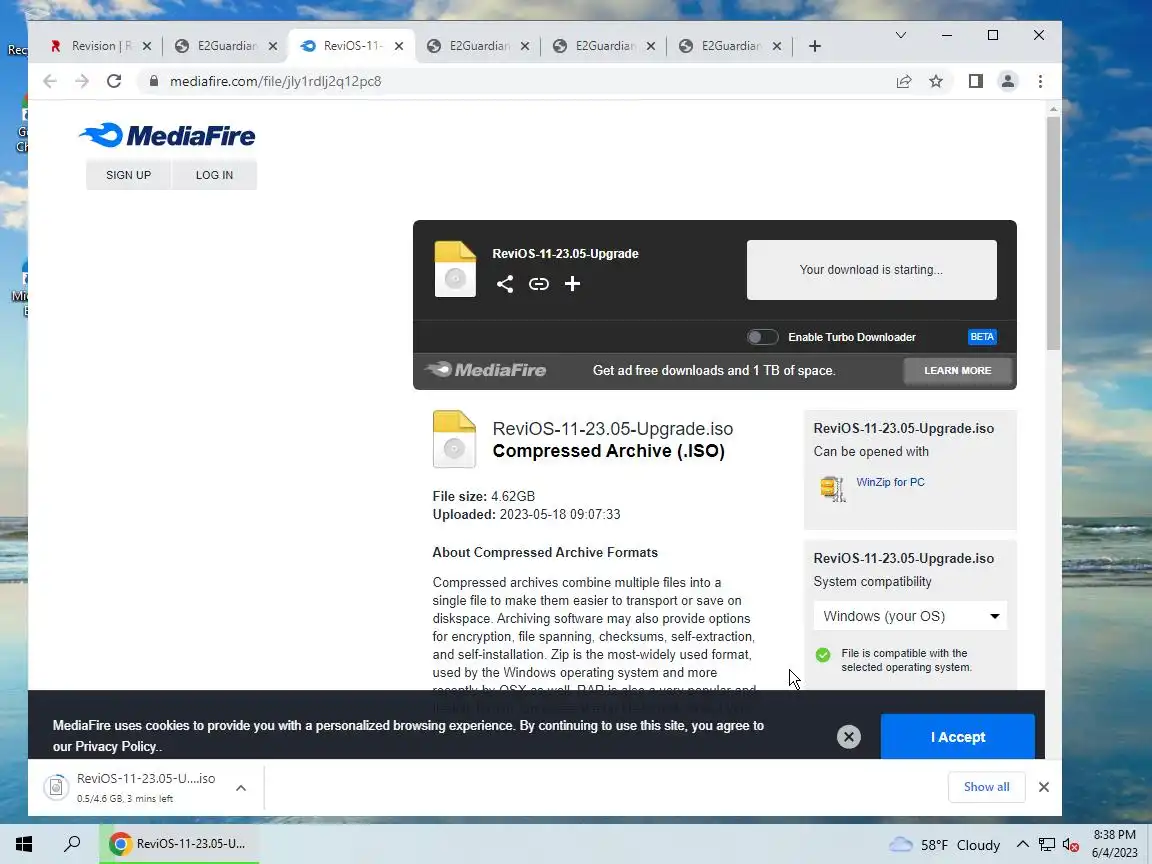1152x864 pixels.
Task: Click the 'File size: 4.62GB' text
Action: pos(483,496)
